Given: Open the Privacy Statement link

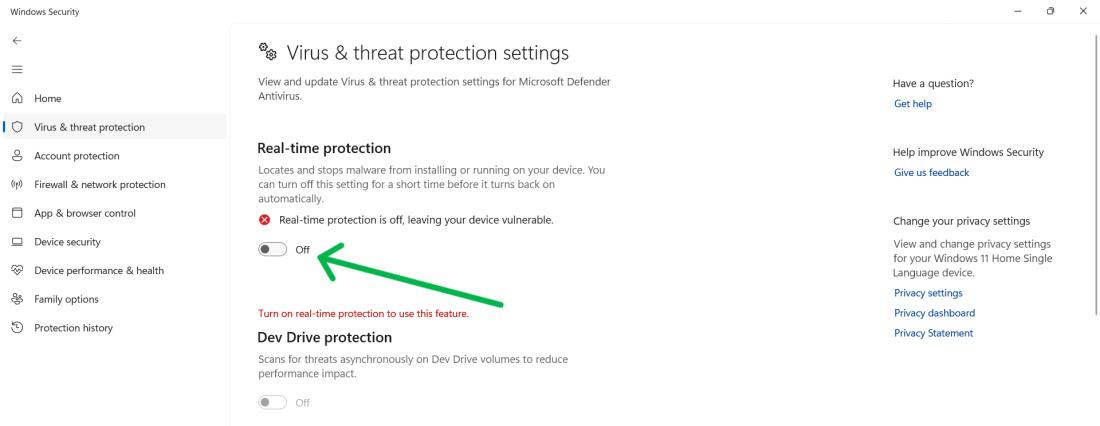Looking at the screenshot, I should point(933,333).
